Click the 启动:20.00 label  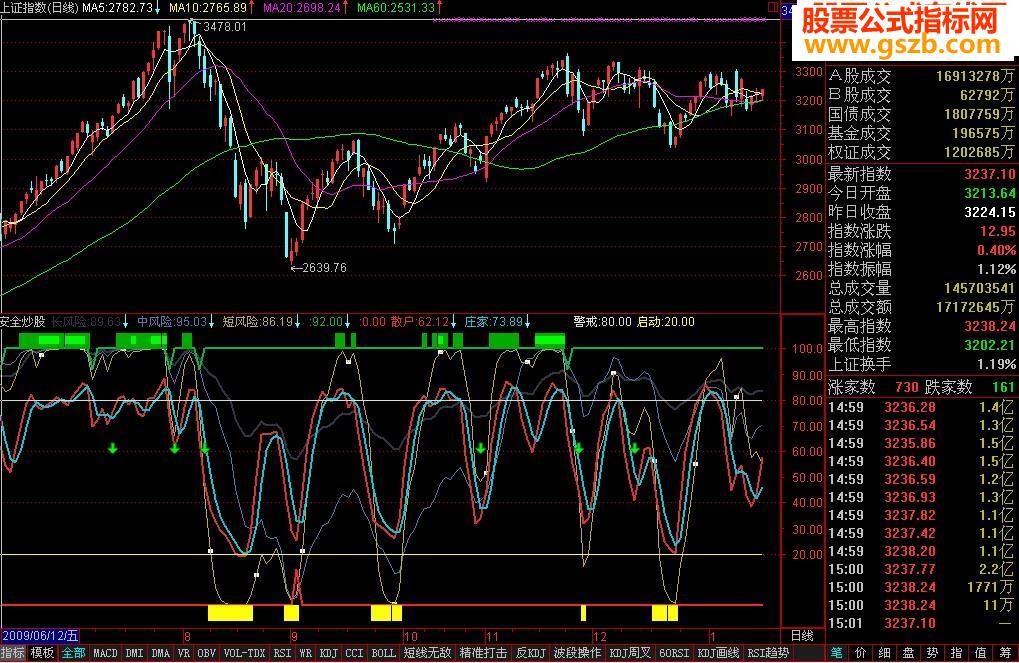click(x=665, y=322)
